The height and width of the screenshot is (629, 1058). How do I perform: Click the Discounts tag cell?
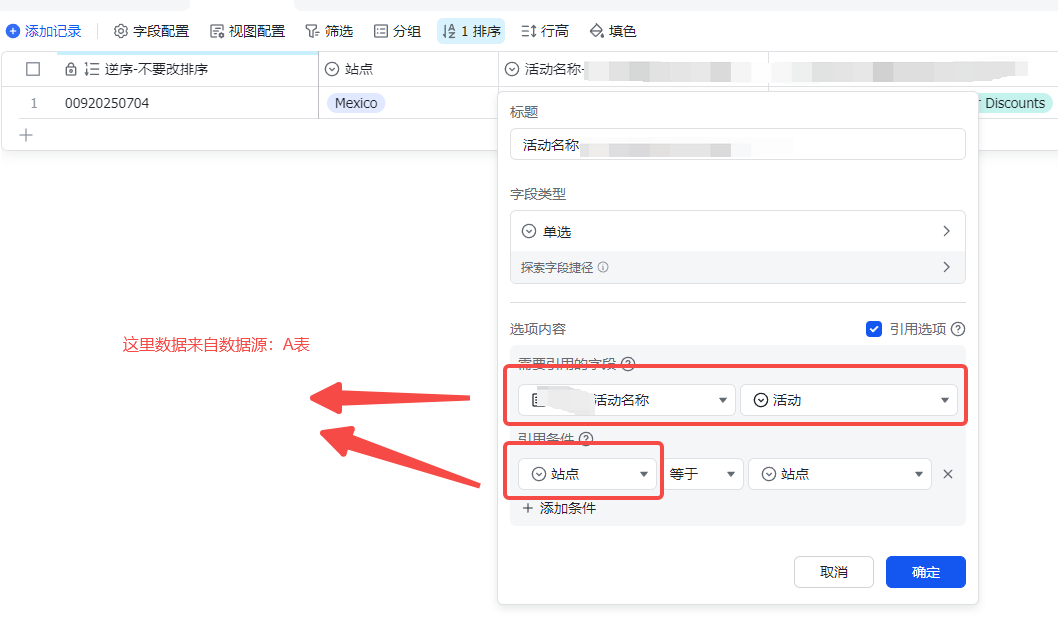1014,103
